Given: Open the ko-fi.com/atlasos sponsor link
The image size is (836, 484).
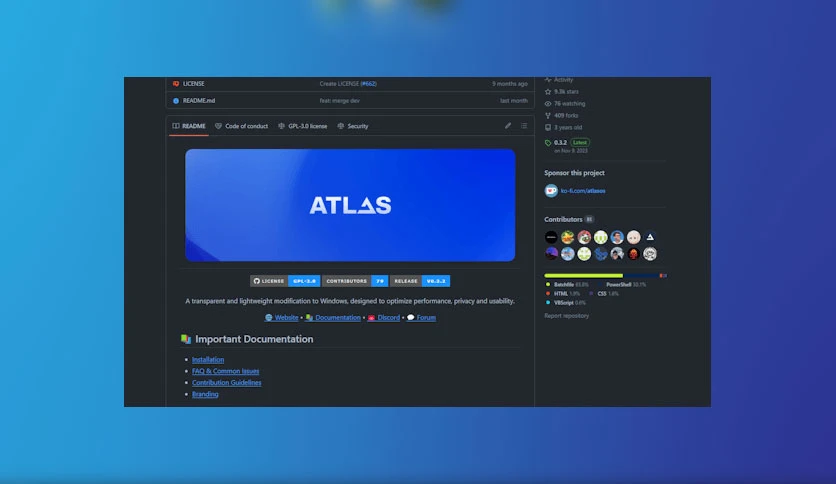Looking at the screenshot, I should click(583, 191).
